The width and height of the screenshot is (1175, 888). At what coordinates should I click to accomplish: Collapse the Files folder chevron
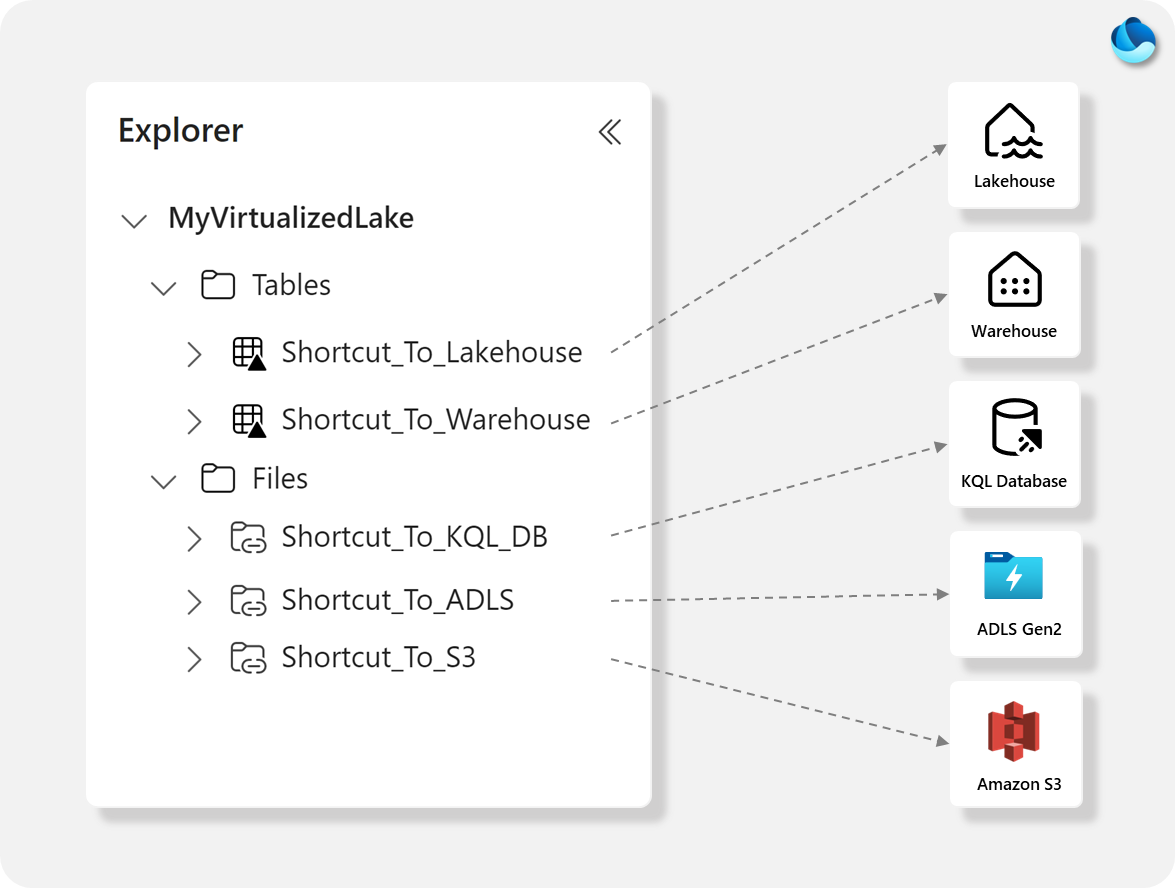(163, 481)
